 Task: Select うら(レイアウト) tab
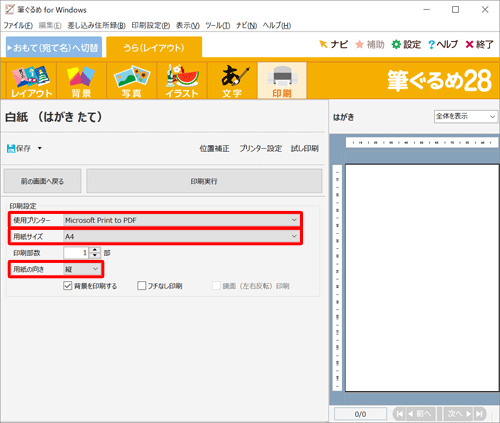coord(154,48)
